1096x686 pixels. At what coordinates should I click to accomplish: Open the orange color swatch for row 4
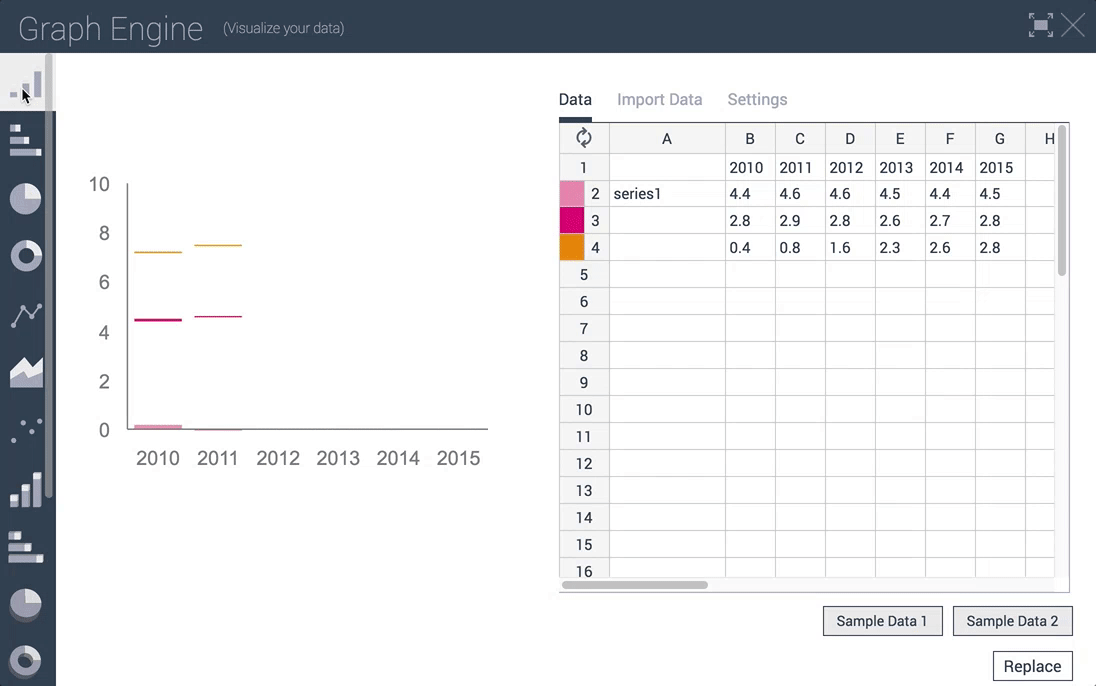(x=572, y=248)
